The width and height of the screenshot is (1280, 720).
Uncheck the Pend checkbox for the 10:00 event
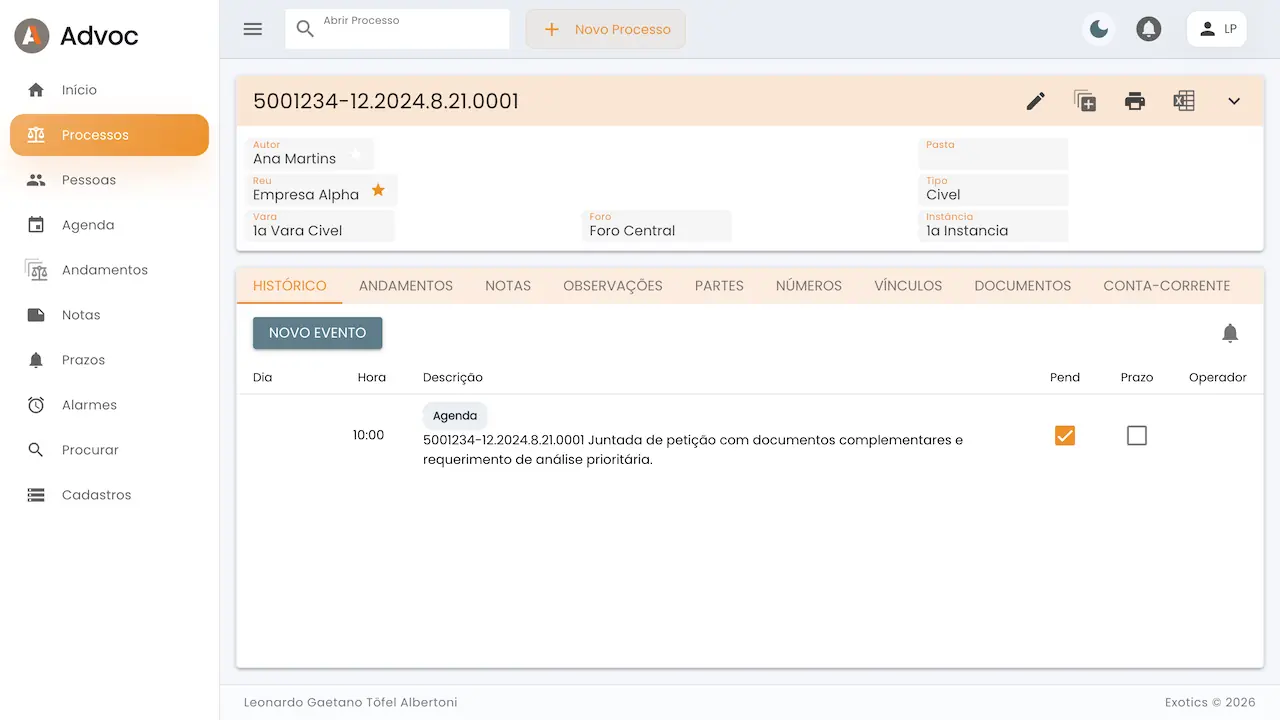coord(1065,435)
